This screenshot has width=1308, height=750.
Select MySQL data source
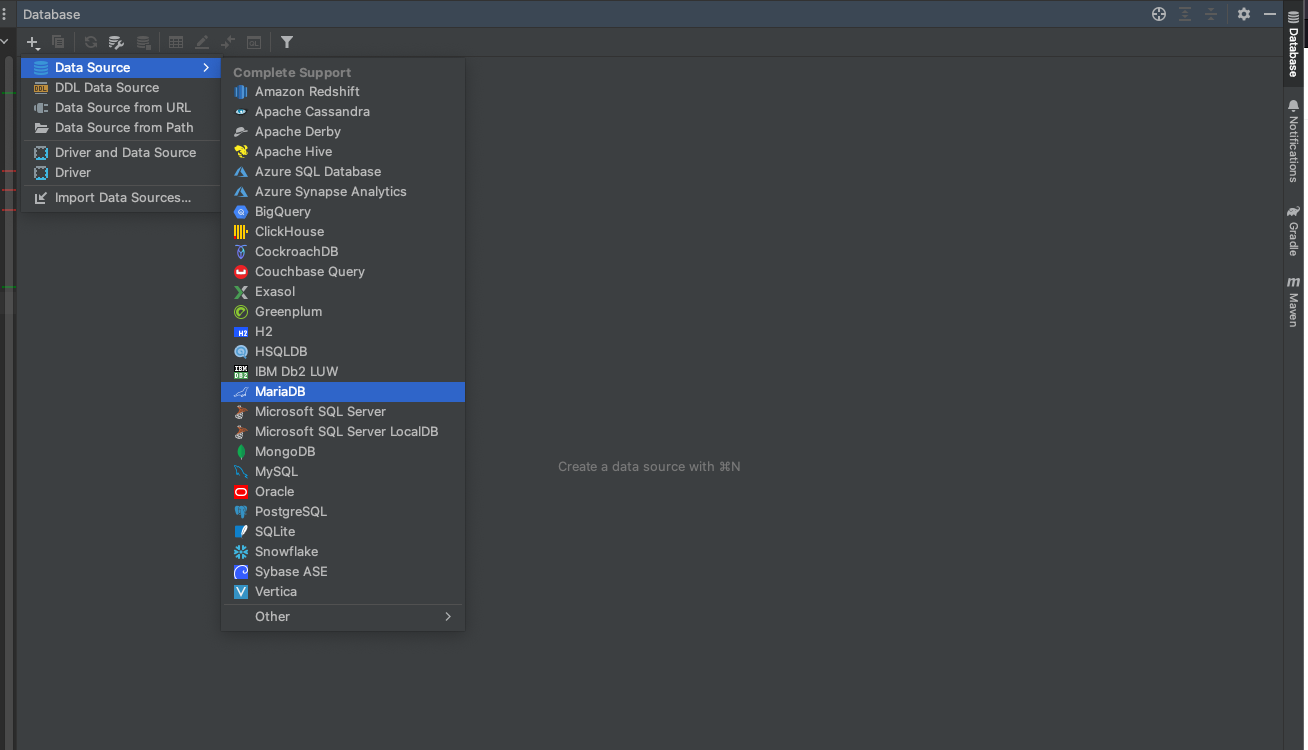click(x=343, y=472)
